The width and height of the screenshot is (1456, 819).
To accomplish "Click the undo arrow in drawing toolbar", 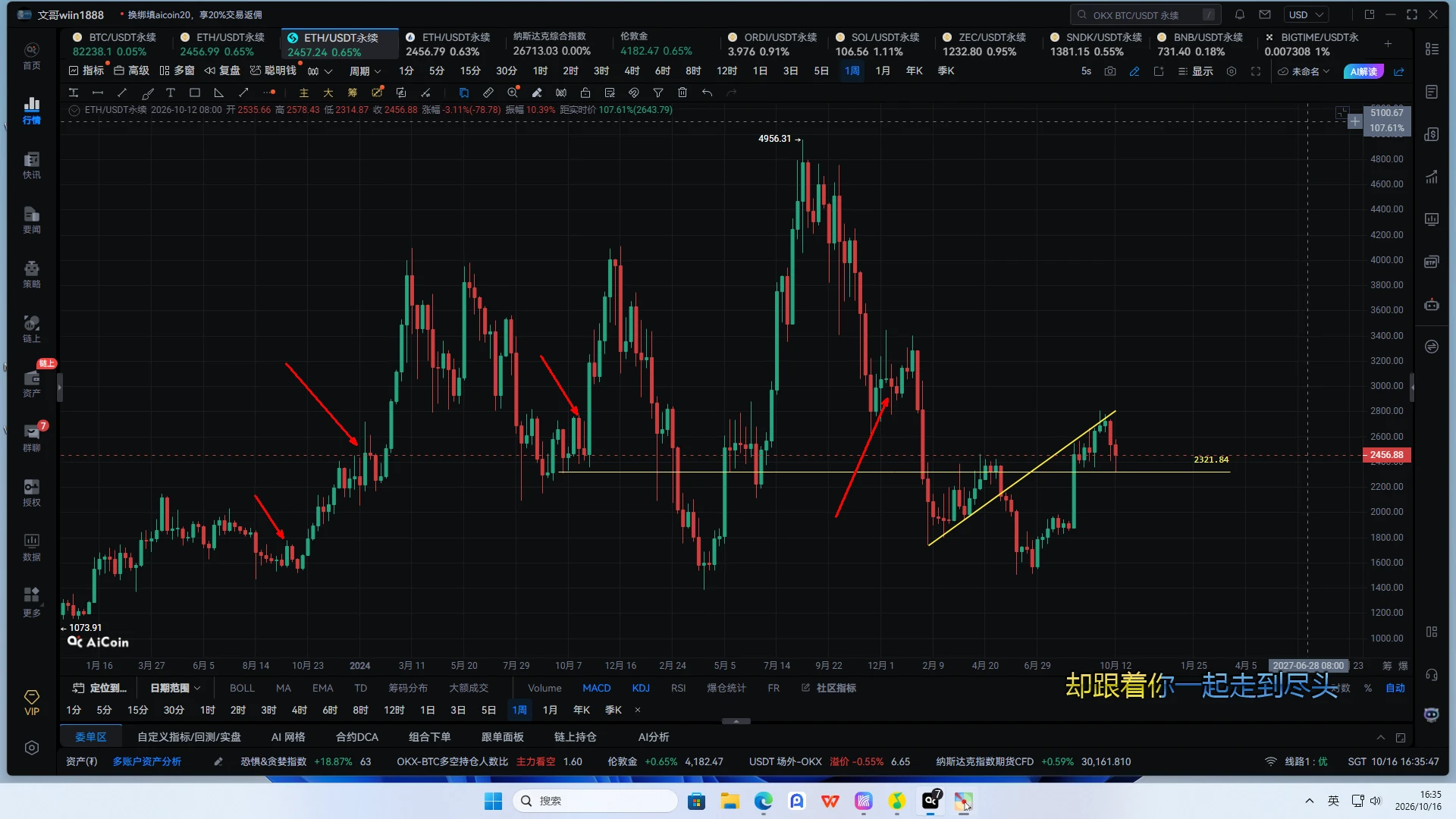I will (x=707, y=93).
